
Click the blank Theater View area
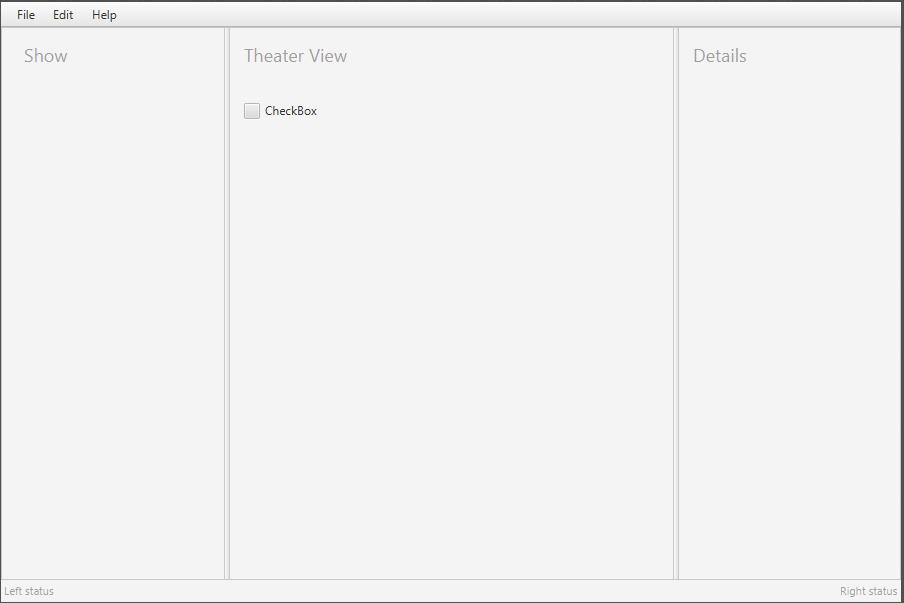click(450, 350)
